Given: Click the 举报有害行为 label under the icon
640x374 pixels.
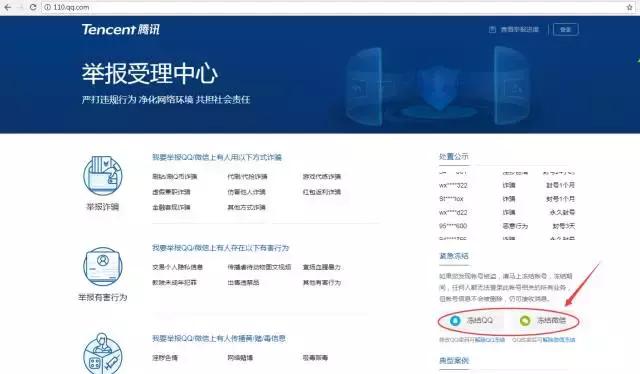Looking at the screenshot, I should coord(102,297).
